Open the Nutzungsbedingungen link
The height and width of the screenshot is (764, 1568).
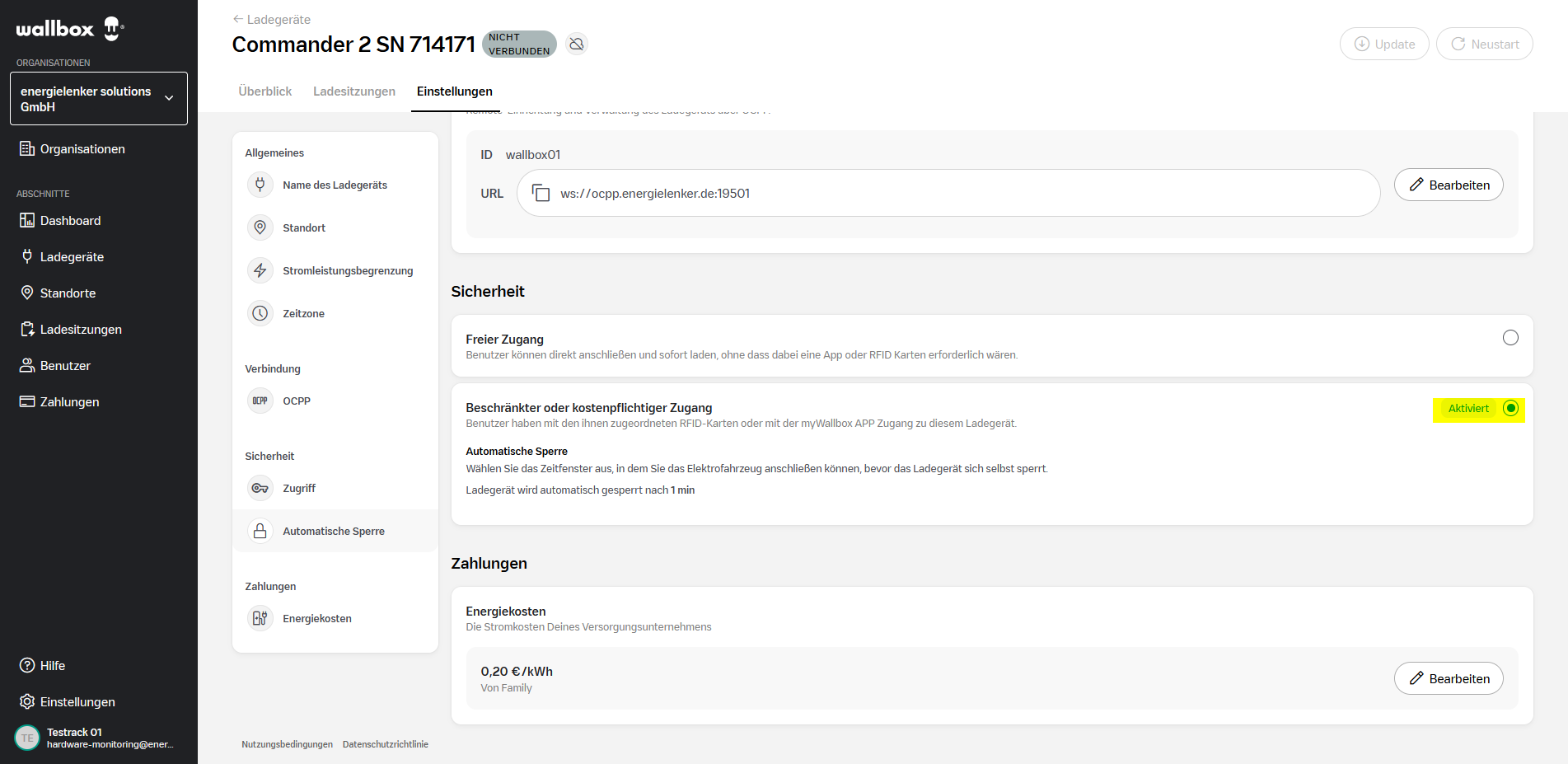point(287,744)
